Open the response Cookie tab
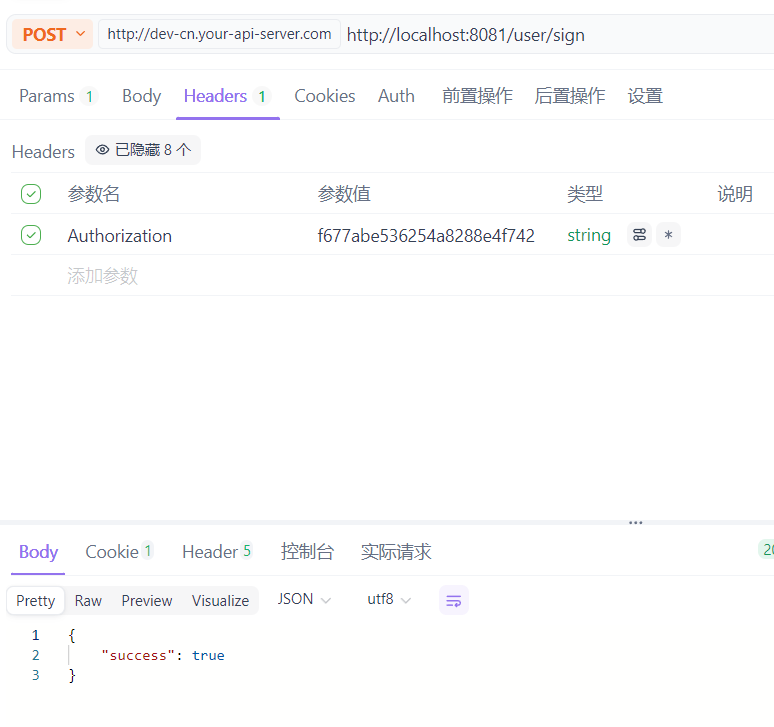 pos(119,551)
